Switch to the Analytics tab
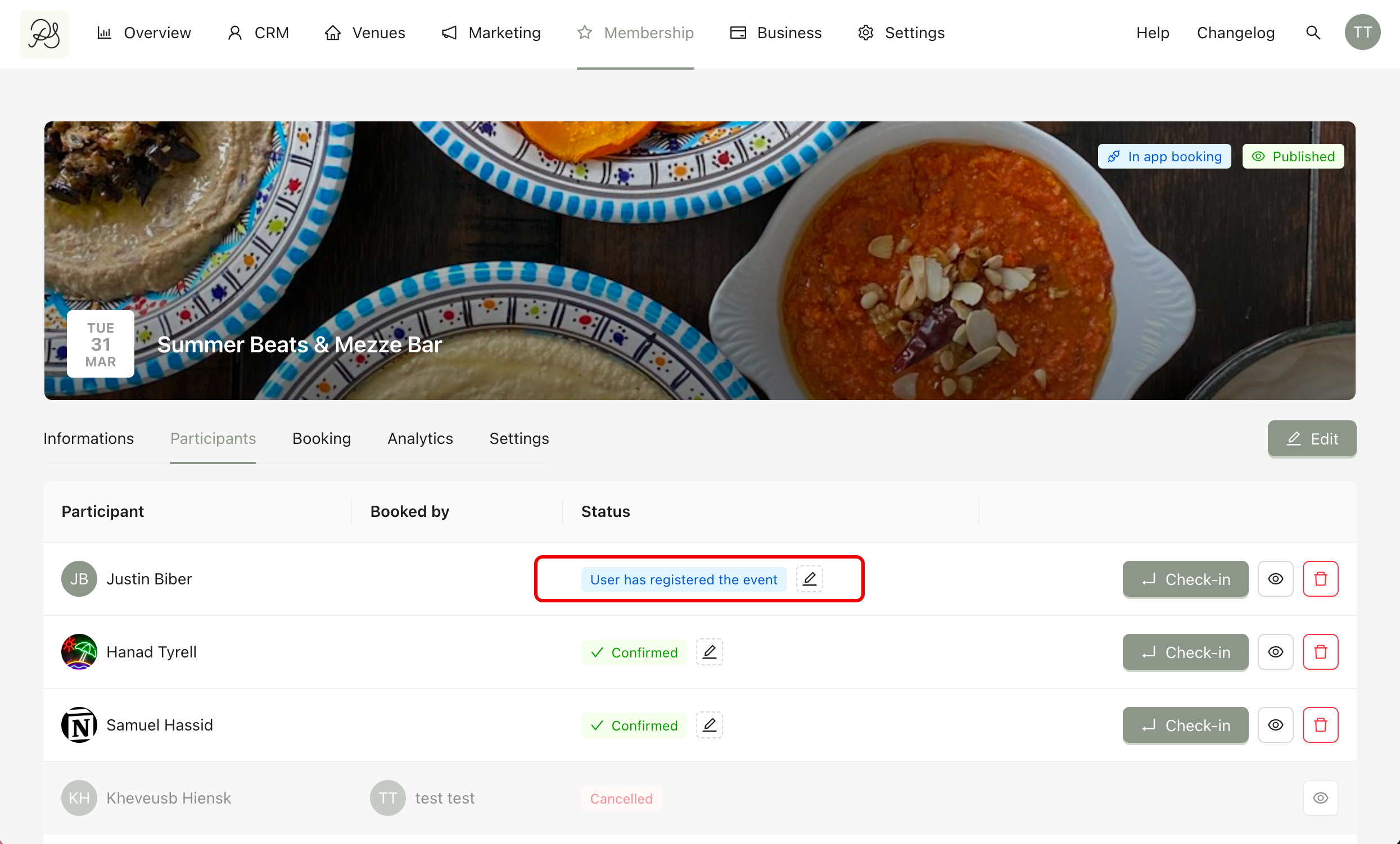 click(x=420, y=438)
